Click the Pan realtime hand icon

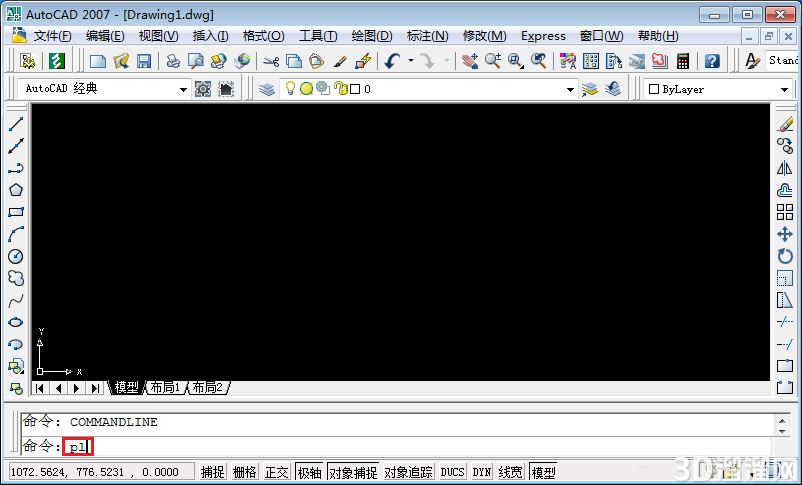tap(469, 61)
